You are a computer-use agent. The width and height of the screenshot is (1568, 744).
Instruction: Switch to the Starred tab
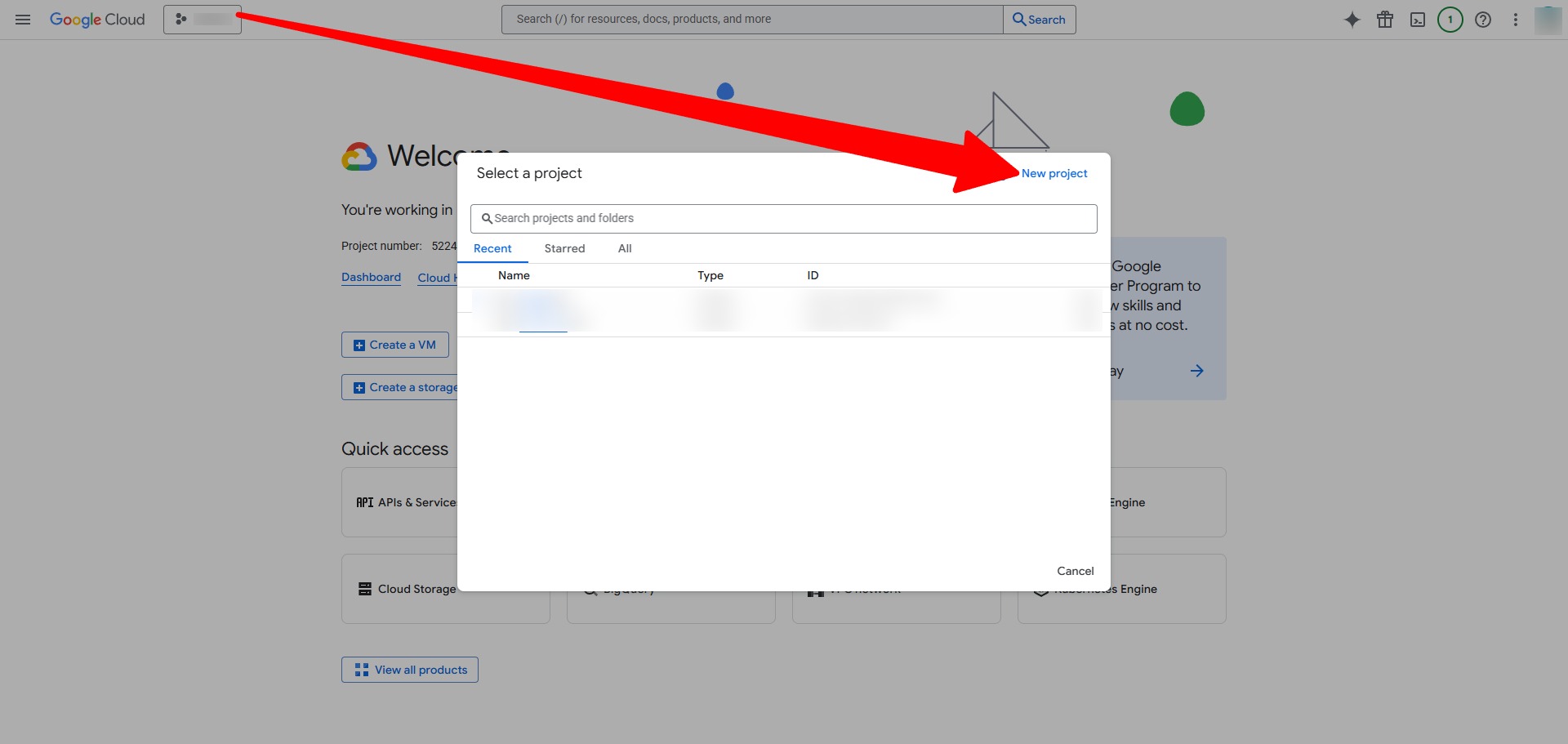point(565,248)
